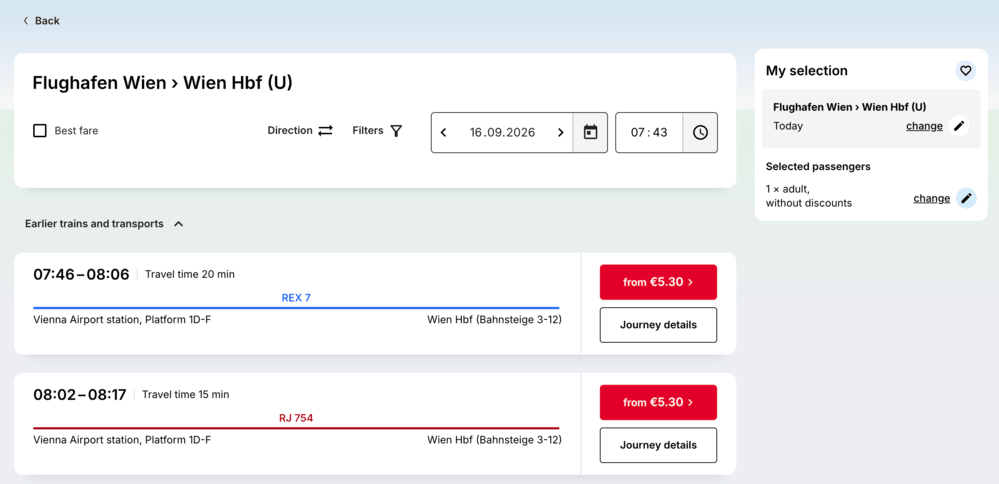Image resolution: width=999 pixels, height=484 pixels.
Task: Go to next day arrow
Action: 561,132
